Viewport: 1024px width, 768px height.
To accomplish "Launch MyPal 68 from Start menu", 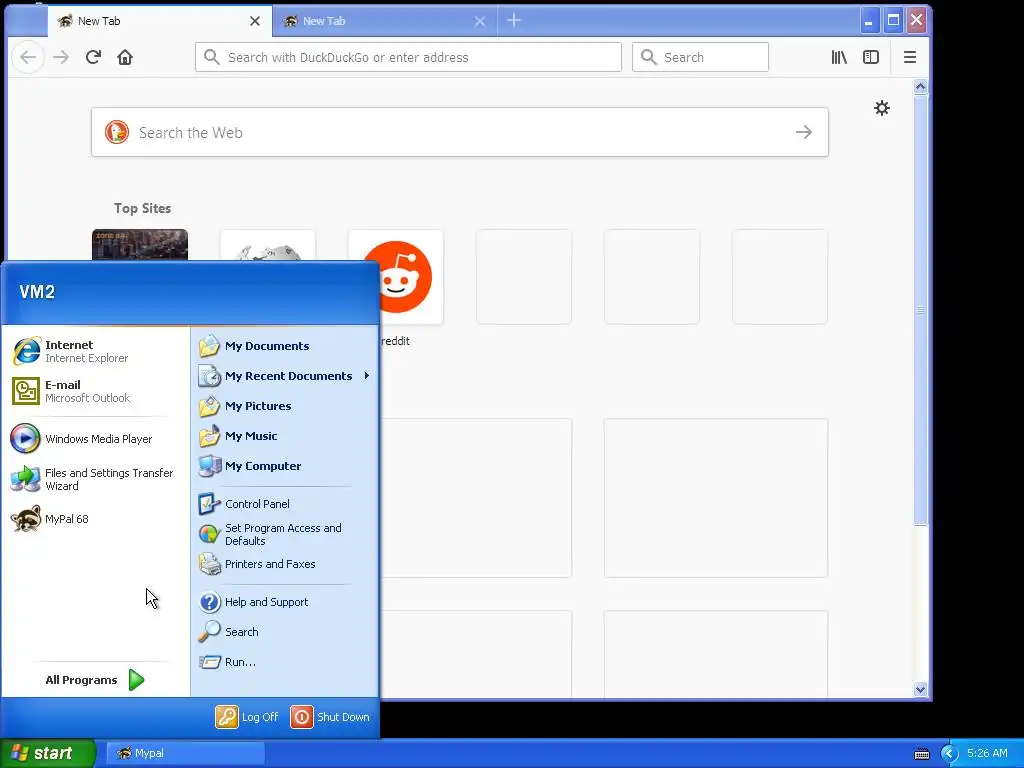I will [x=96, y=519].
